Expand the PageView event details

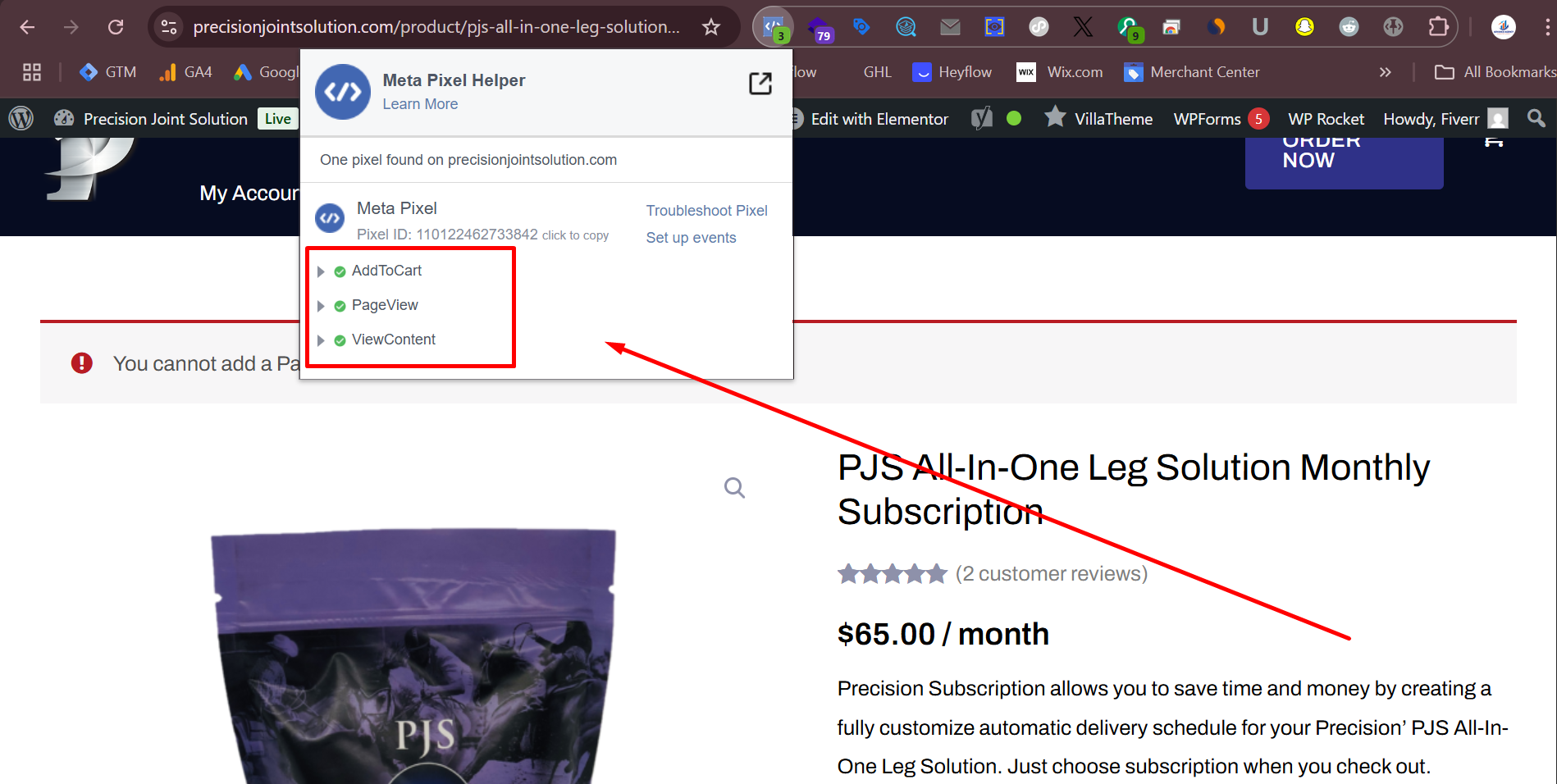tap(321, 306)
